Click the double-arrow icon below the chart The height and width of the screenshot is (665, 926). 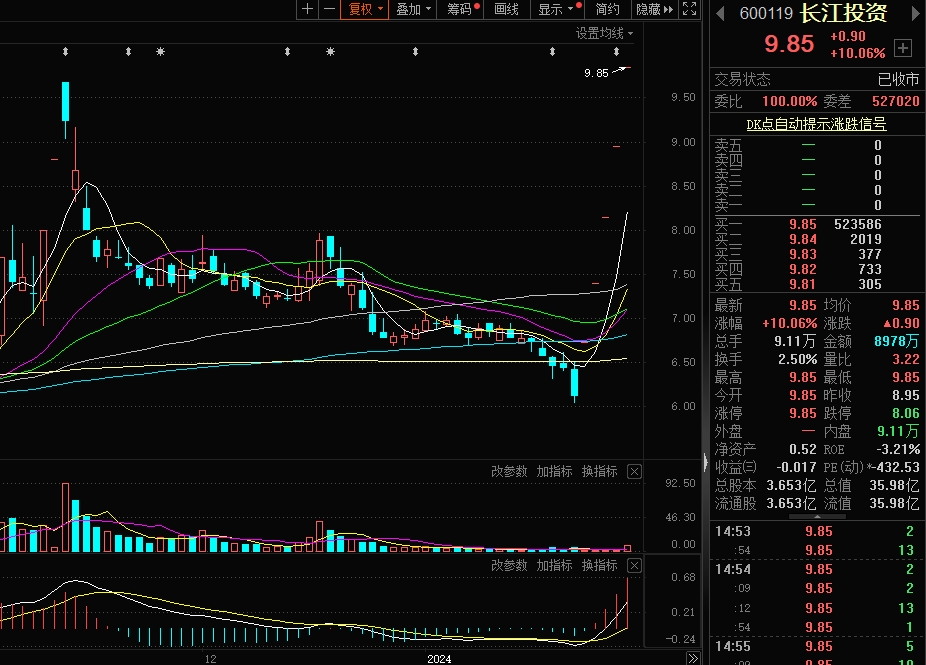[x=692, y=659]
